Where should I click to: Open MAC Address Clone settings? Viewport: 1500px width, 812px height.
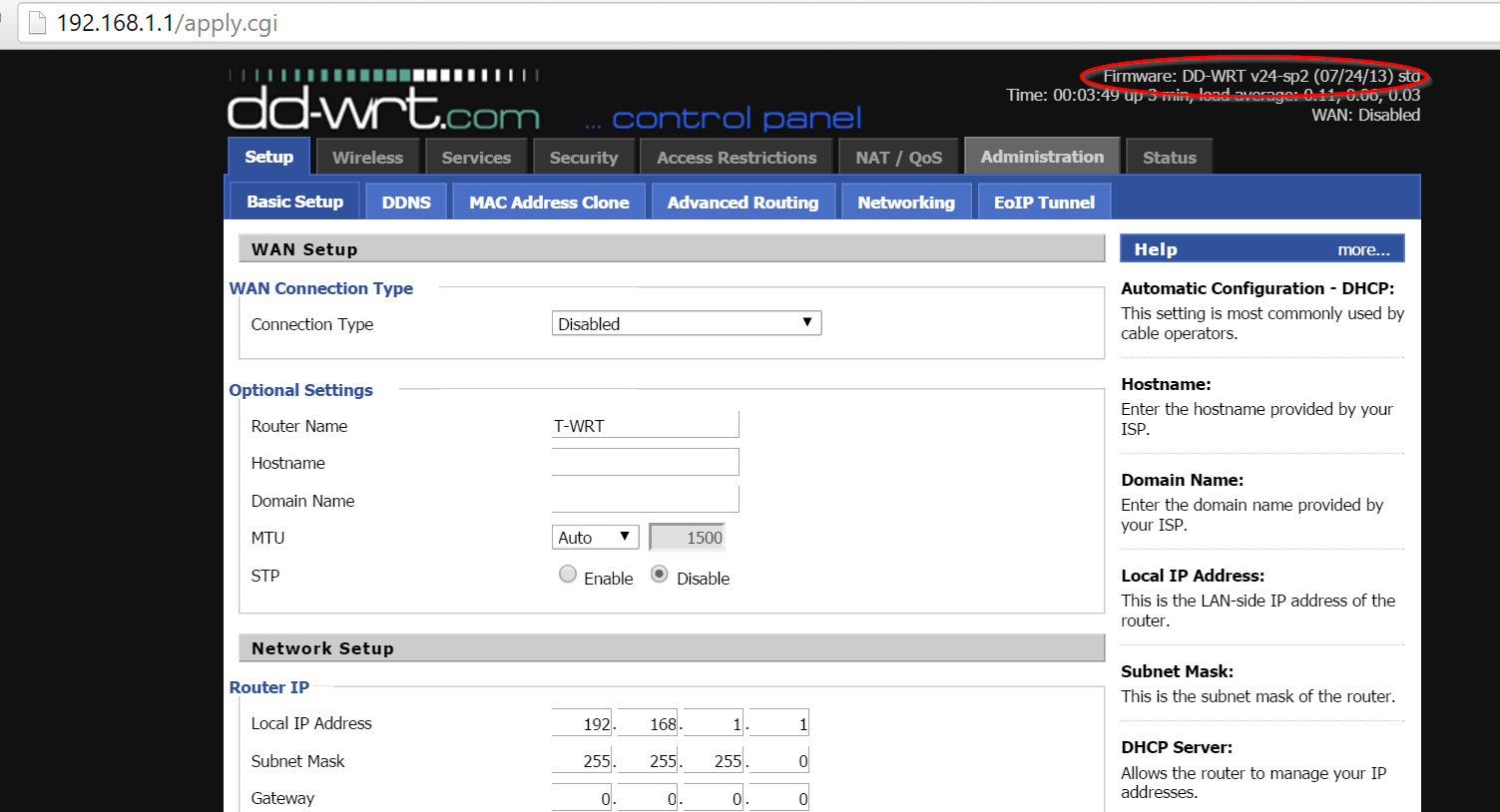click(548, 202)
